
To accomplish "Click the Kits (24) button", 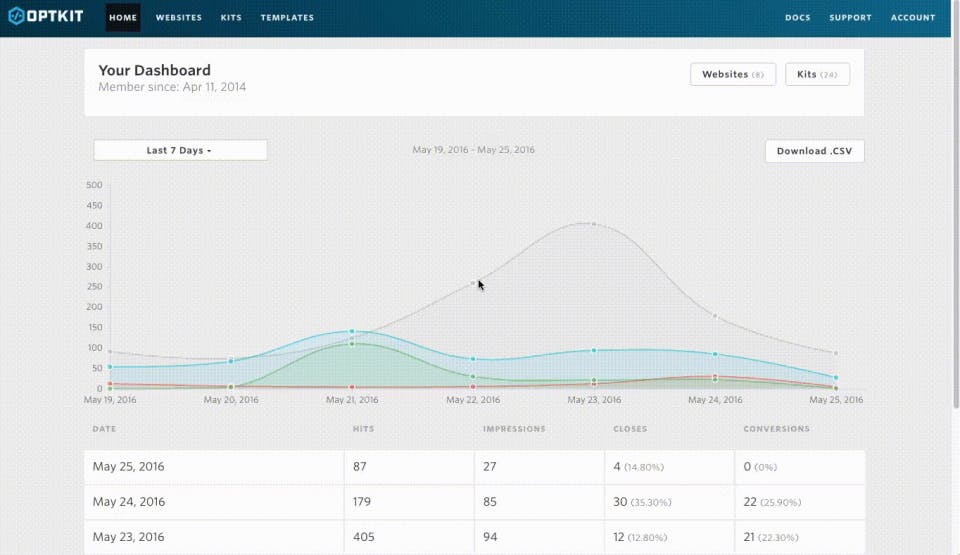I will point(817,74).
